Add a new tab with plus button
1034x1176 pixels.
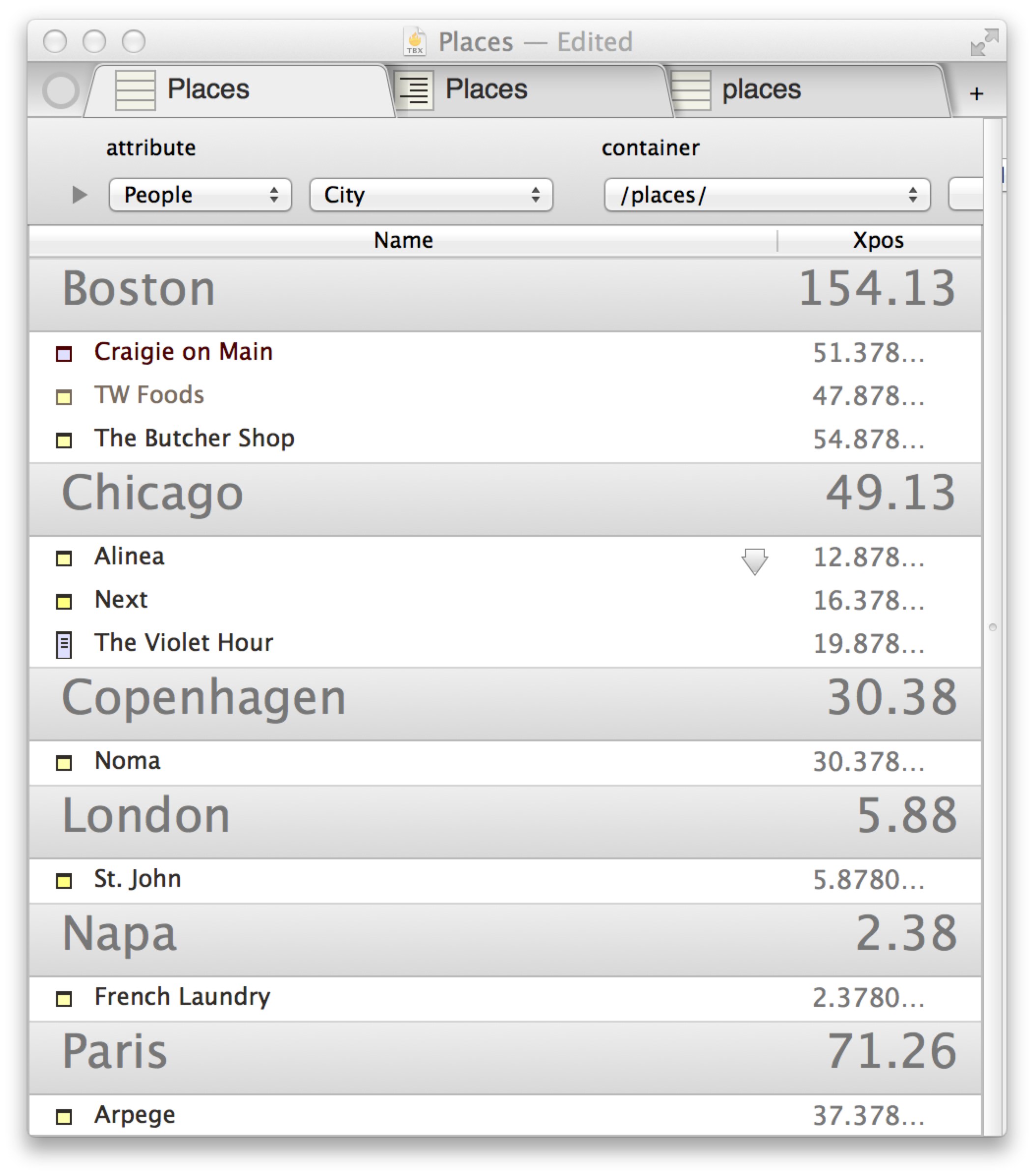click(x=976, y=93)
